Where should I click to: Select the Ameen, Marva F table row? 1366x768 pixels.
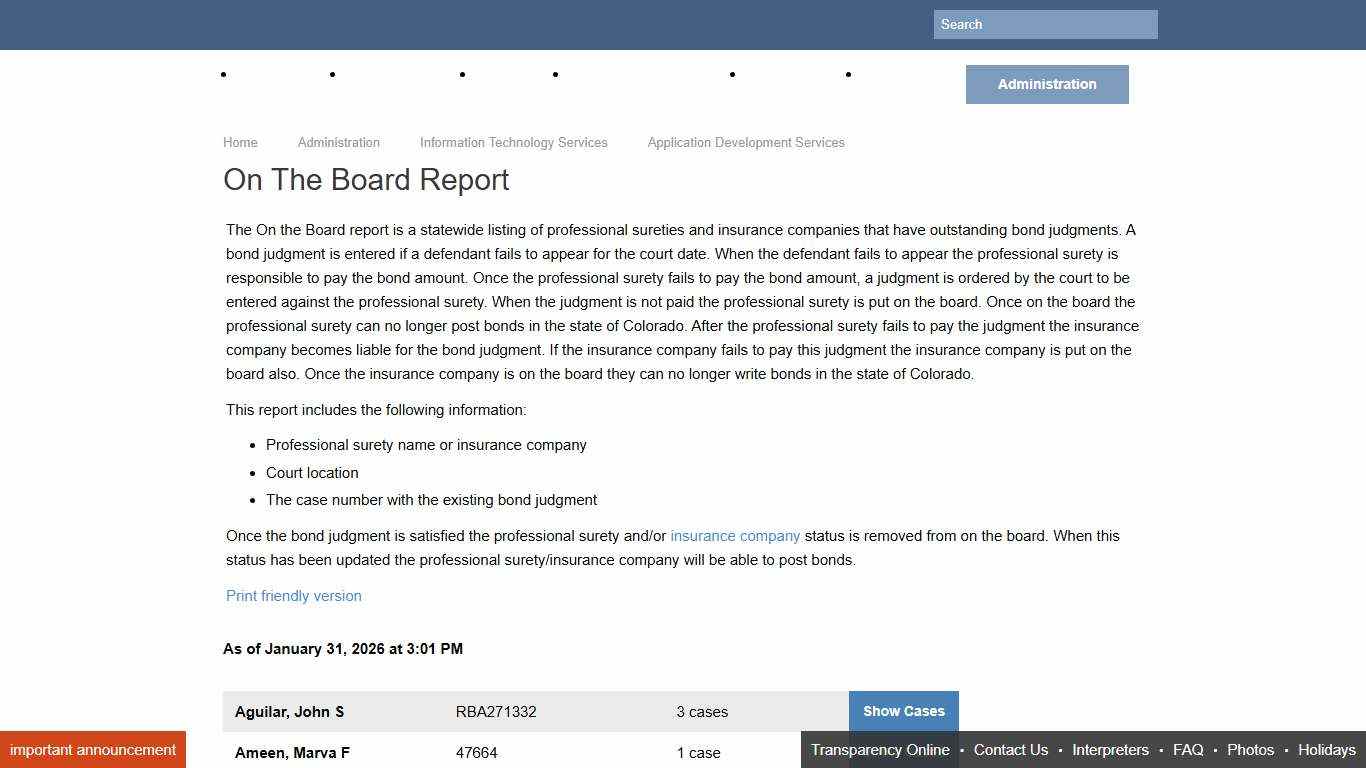292,753
